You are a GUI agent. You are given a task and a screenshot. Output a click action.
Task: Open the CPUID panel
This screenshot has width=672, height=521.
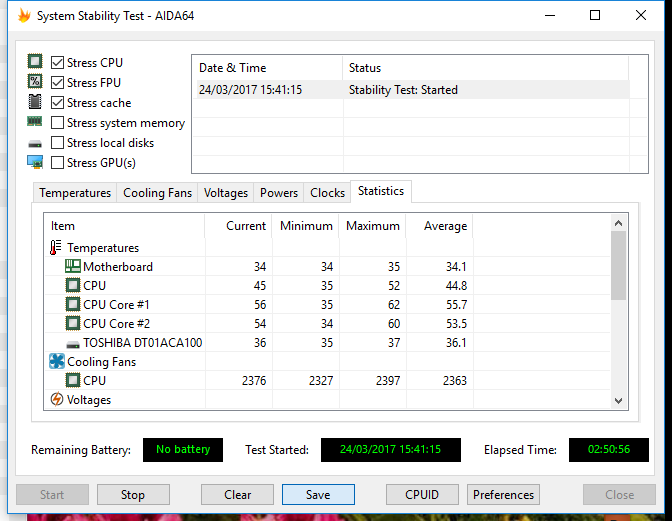point(422,494)
